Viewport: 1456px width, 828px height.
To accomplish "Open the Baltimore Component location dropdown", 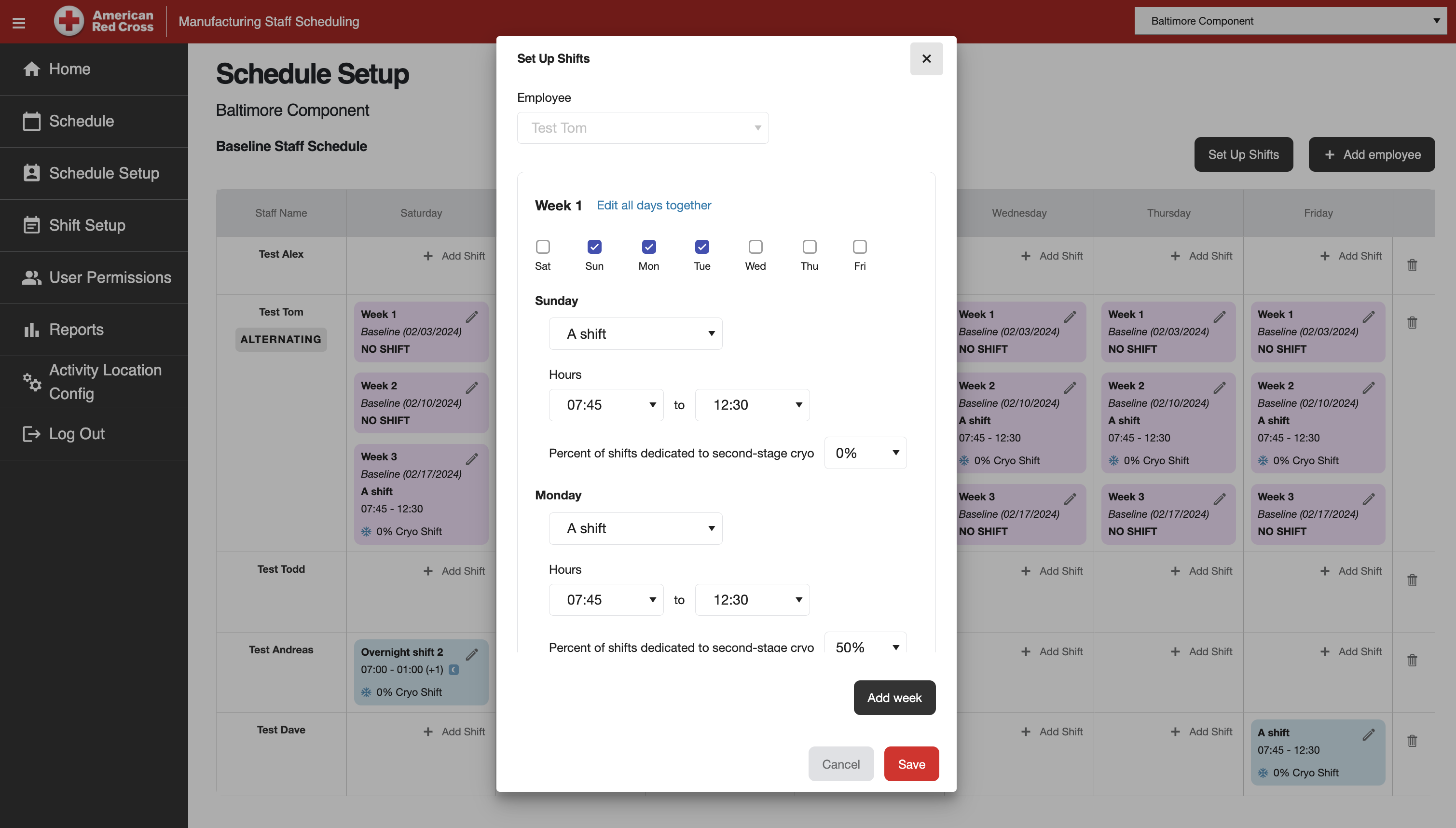I will tap(1291, 21).
